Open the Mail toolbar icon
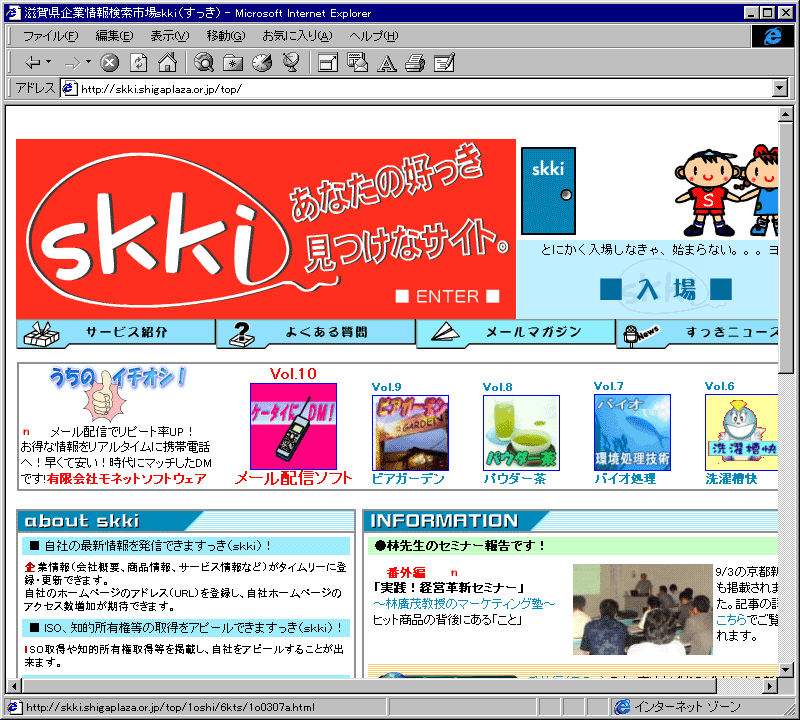 [357, 62]
